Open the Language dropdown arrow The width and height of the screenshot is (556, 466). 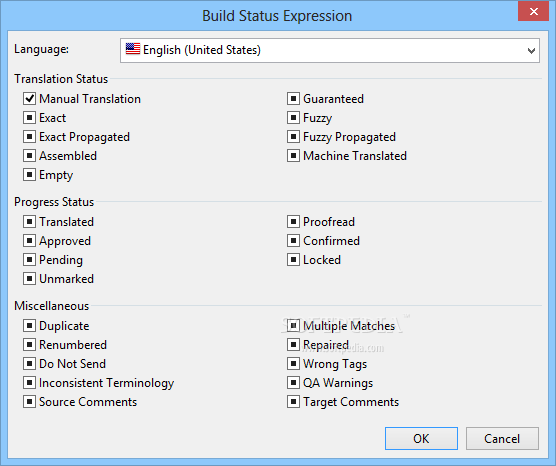point(531,50)
